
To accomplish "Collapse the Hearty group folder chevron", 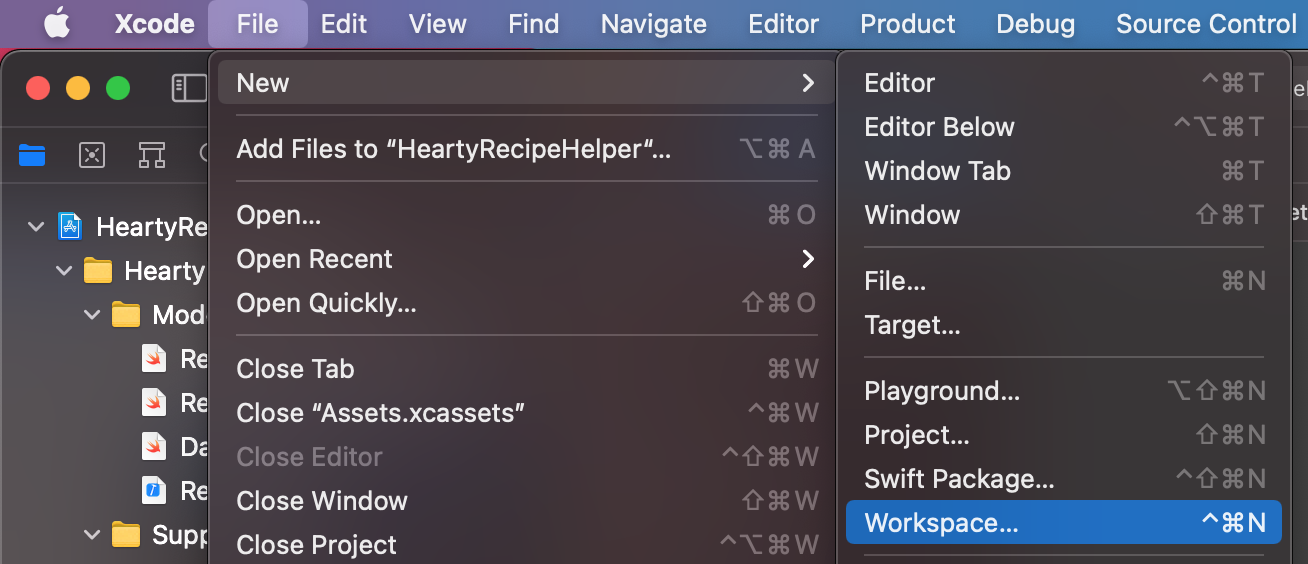I will tap(65, 270).
